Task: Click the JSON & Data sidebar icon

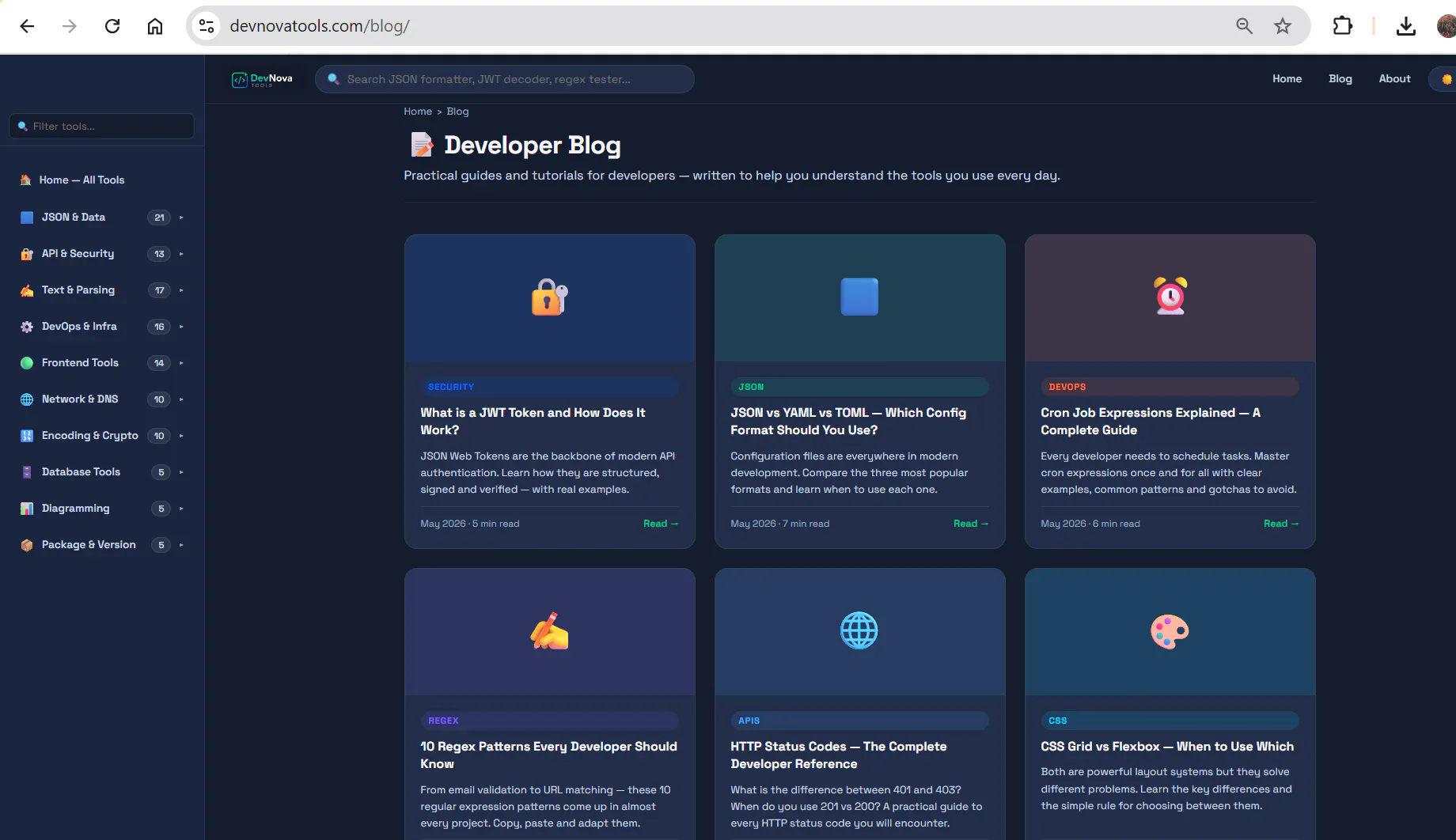Action: click(x=27, y=218)
